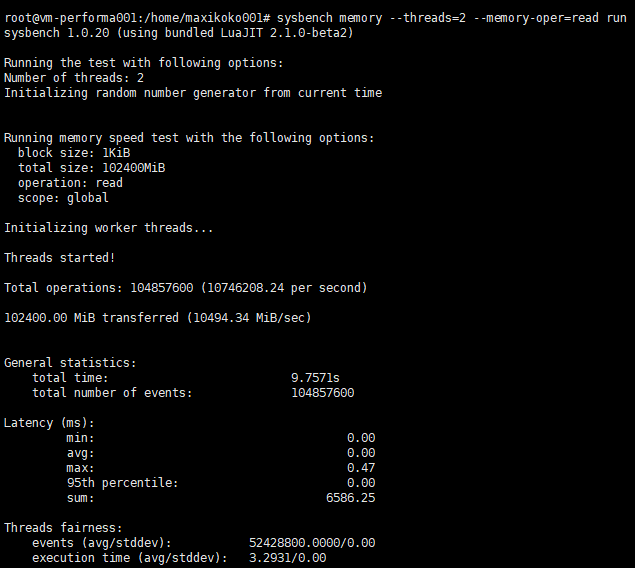Viewport: 635px width, 568px height.
Task: Click the 'Number of threads: 2' line
Action: (74, 78)
